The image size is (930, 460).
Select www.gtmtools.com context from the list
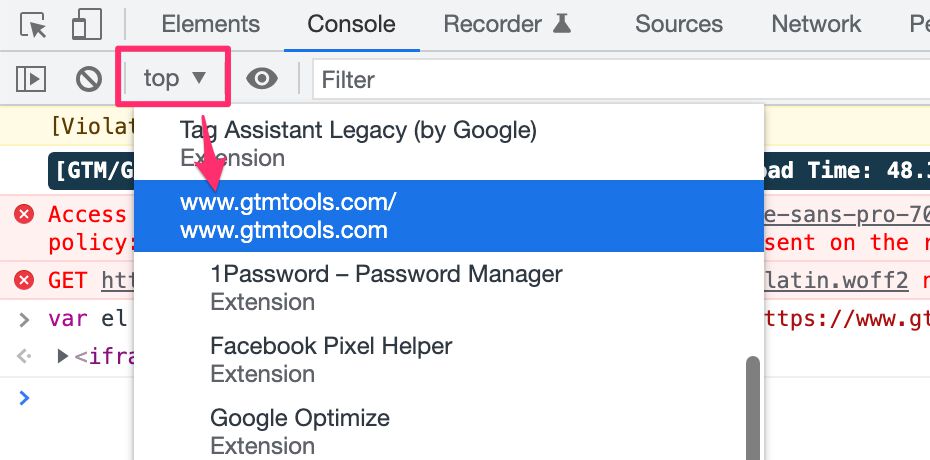tap(449, 216)
